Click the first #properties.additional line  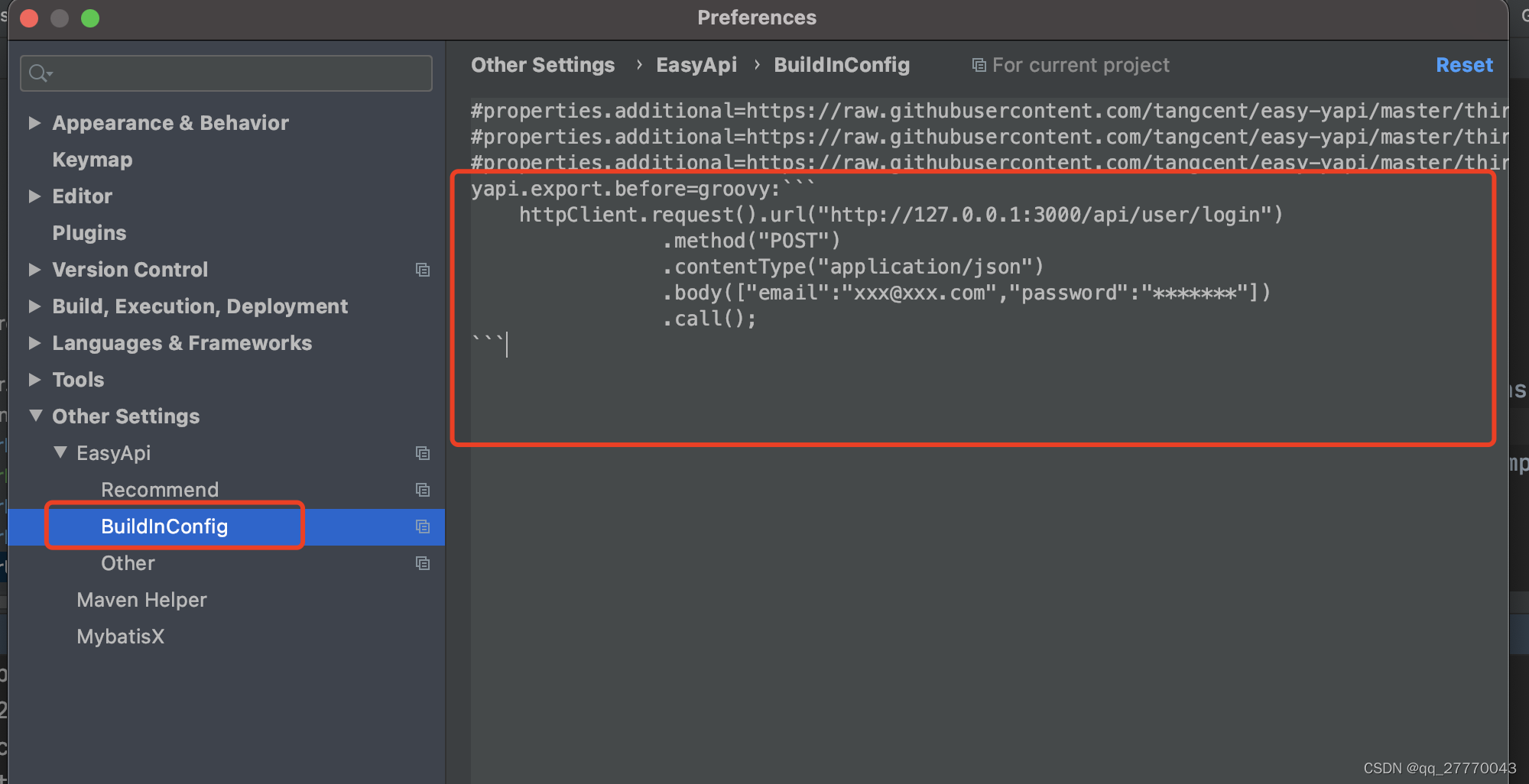click(989, 111)
